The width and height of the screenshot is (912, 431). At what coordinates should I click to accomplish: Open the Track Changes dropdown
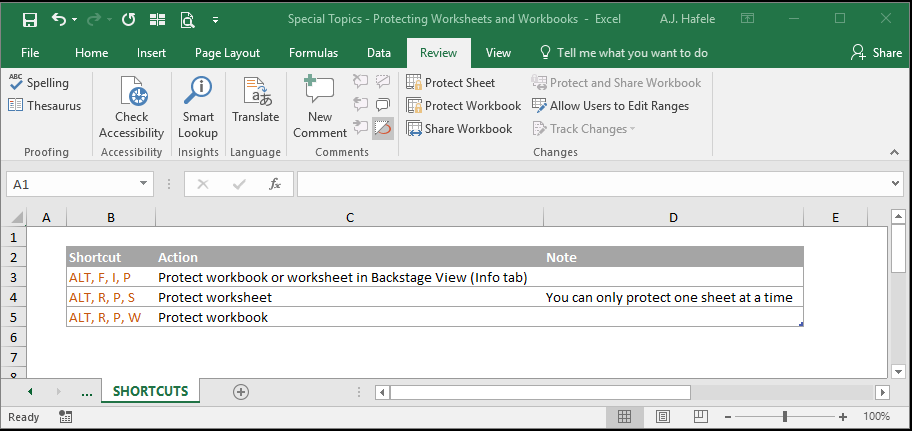[x=584, y=129]
